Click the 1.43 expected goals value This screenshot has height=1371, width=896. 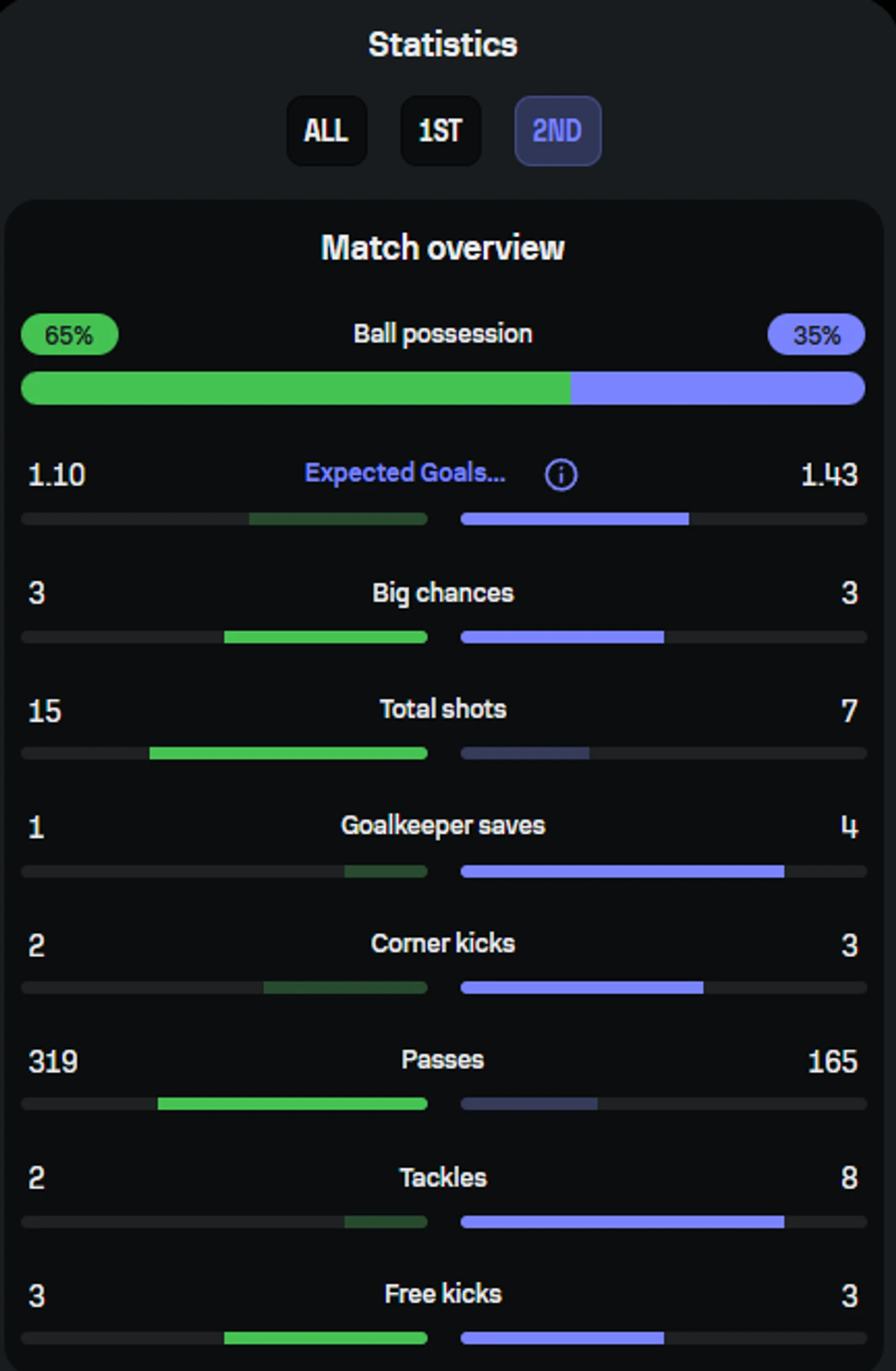829,475
